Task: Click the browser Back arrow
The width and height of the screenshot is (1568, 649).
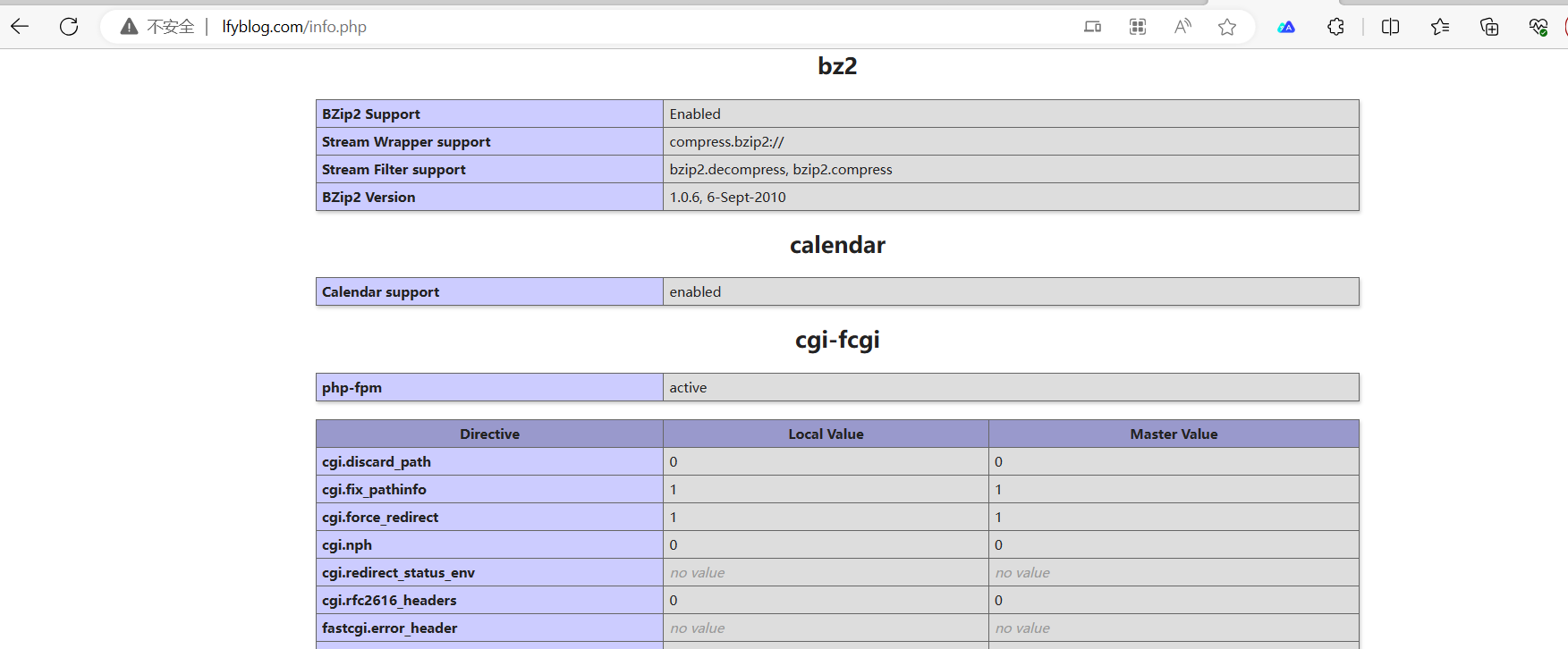Action: point(20,27)
